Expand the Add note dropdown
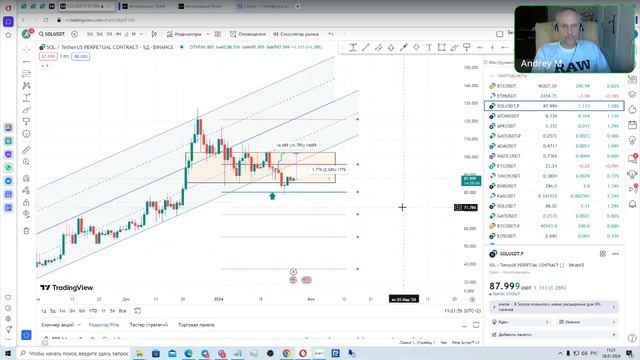The height and width of the screenshot is (360, 640). [554, 335]
